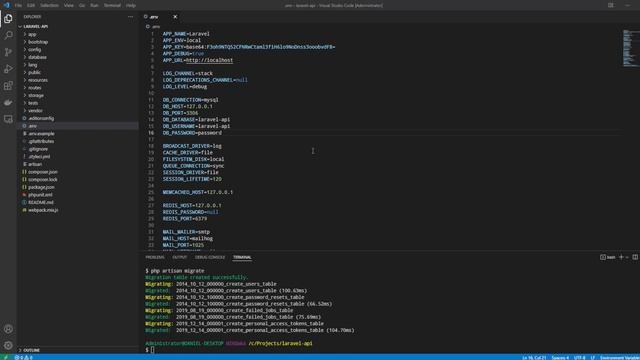This screenshot has width=640, height=360.
Task: Switch to the Debug Console panel tab
Action: pyautogui.click(x=210, y=257)
